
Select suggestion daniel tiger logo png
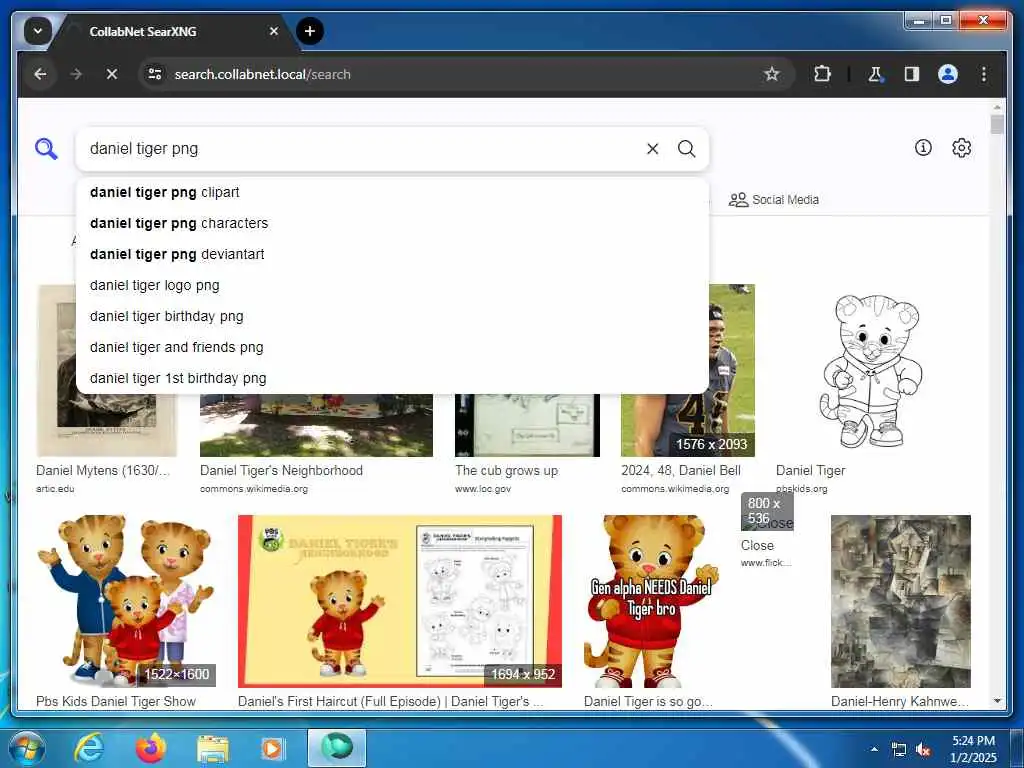click(x=392, y=285)
